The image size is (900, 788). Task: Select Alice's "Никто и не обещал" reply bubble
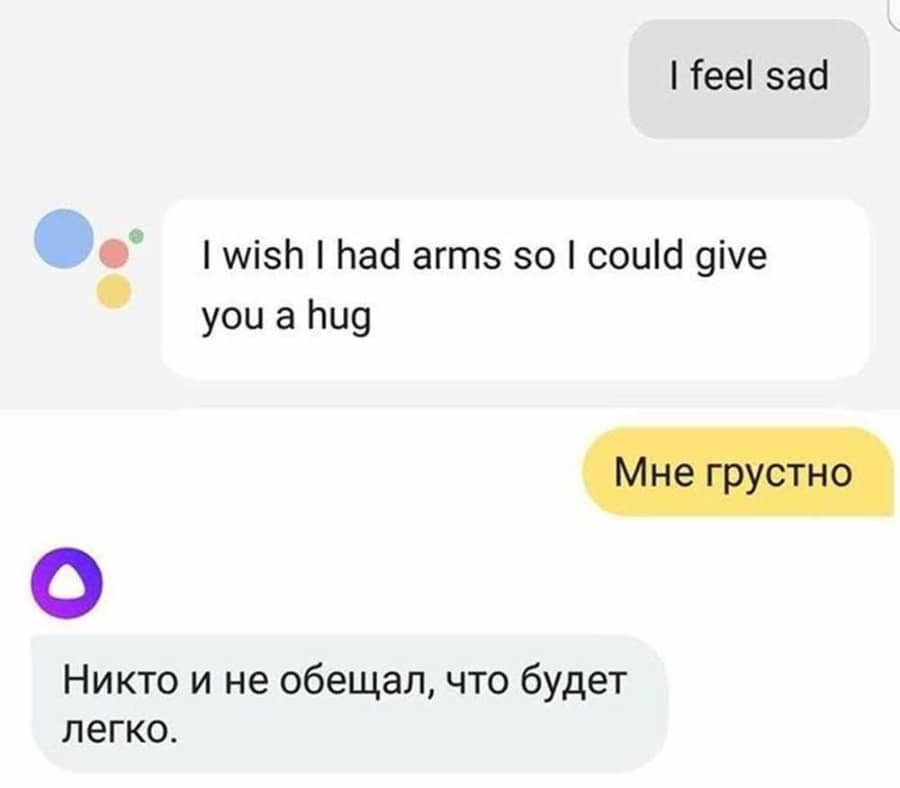point(350,704)
